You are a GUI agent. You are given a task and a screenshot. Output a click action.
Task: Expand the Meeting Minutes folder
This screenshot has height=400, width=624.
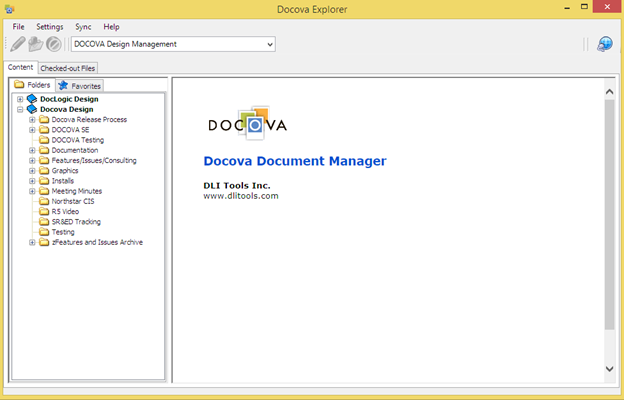32,191
